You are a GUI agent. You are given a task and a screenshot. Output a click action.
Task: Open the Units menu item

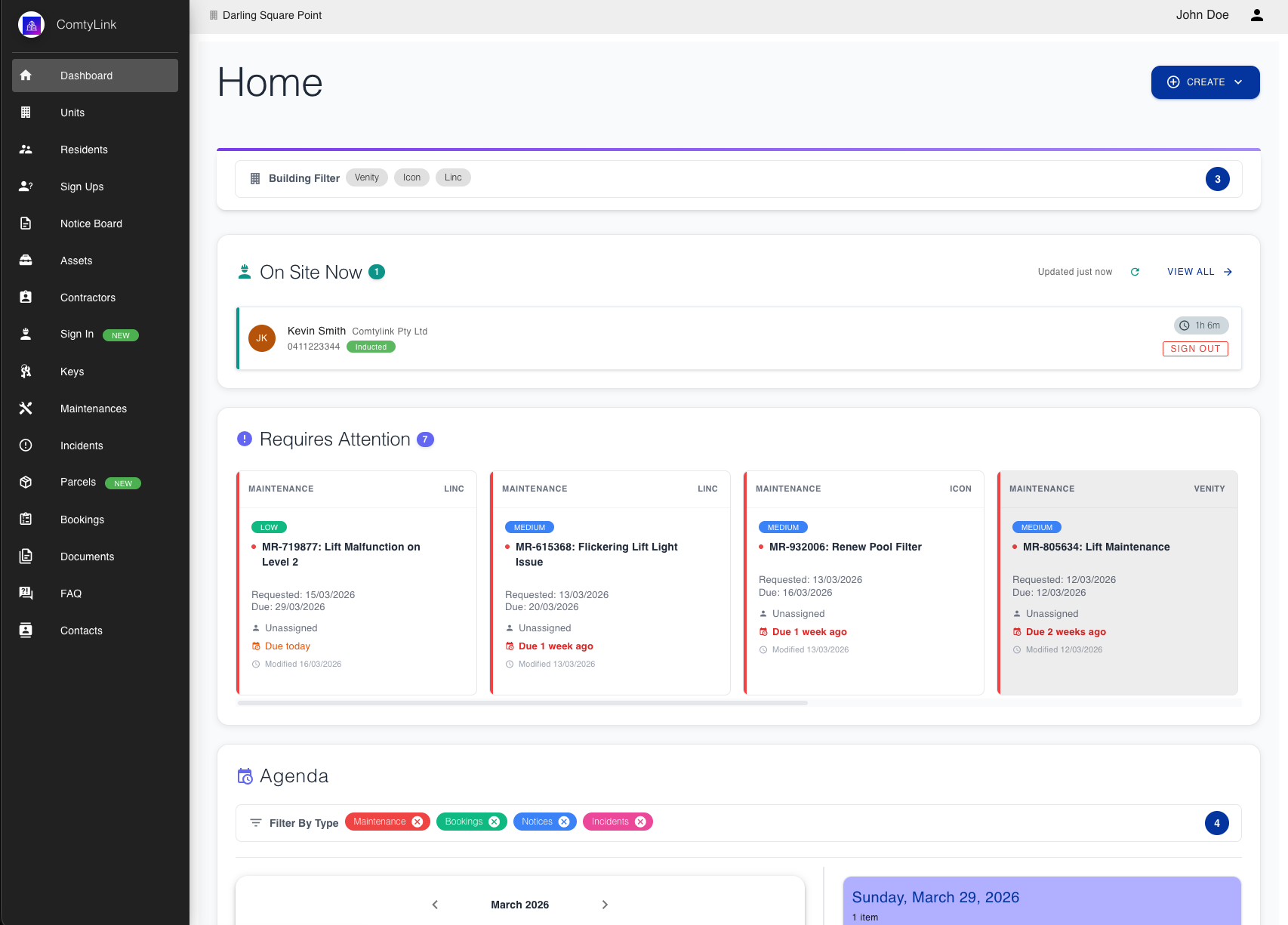tap(95, 113)
